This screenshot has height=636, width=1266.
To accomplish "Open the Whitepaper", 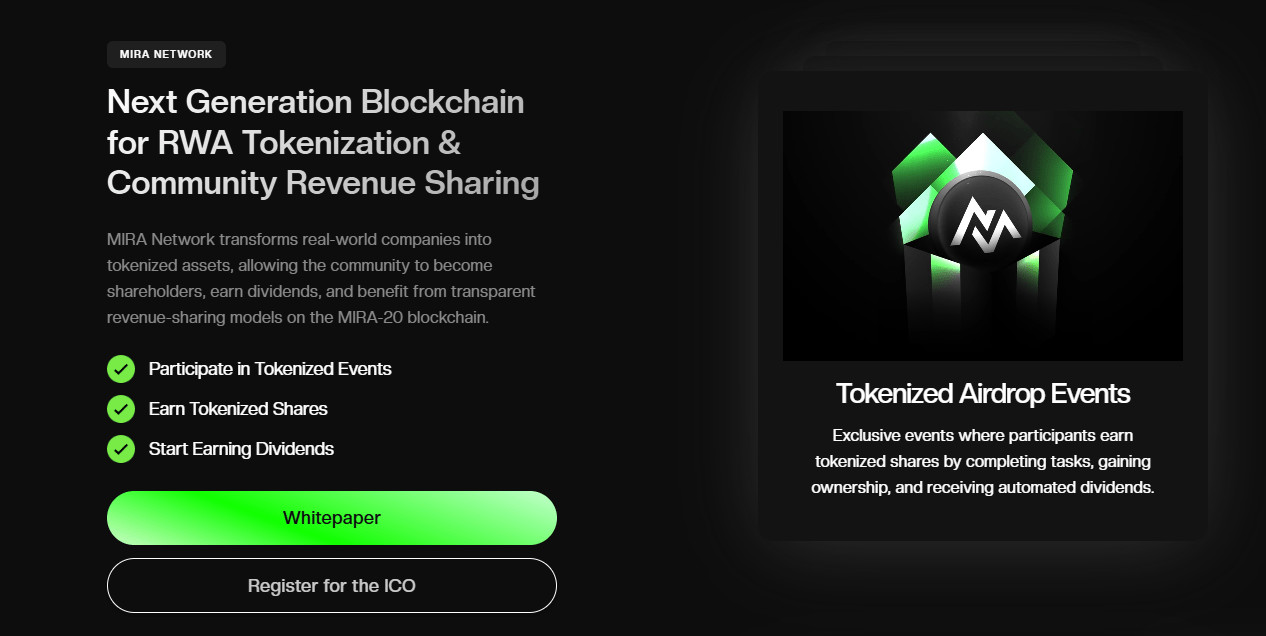I will (x=331, y=517).
